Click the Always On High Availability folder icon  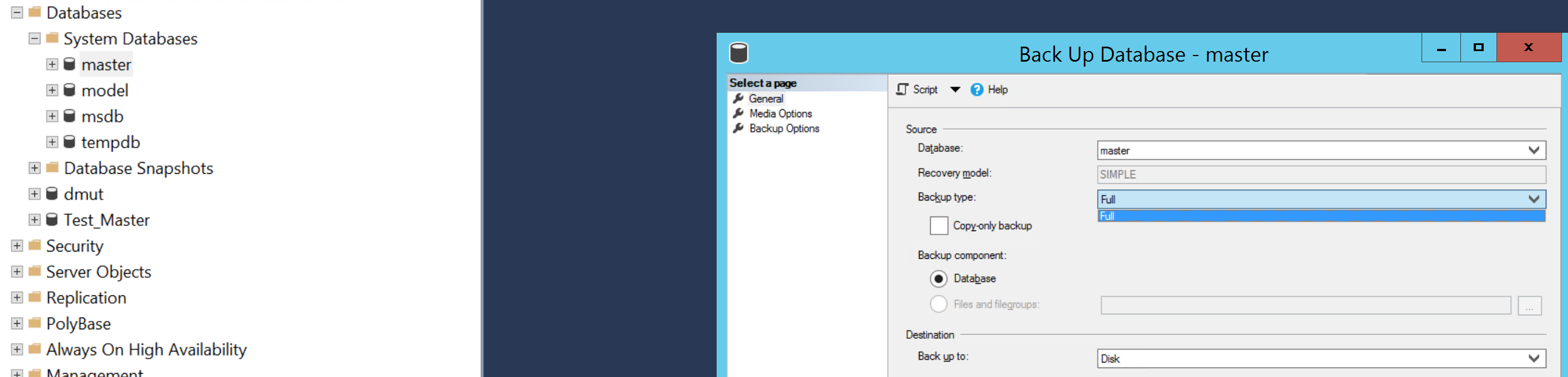[35, 348]
